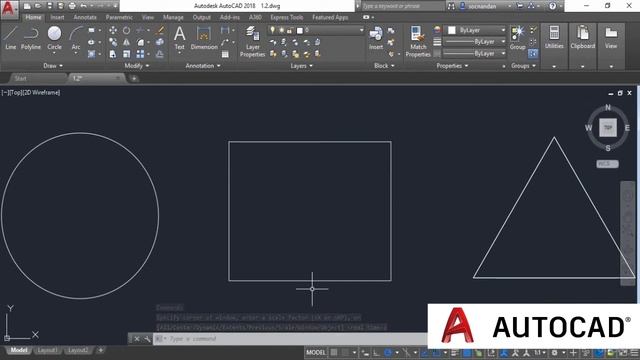Toggle the drawing grid display in status bar

click(334, 353)
